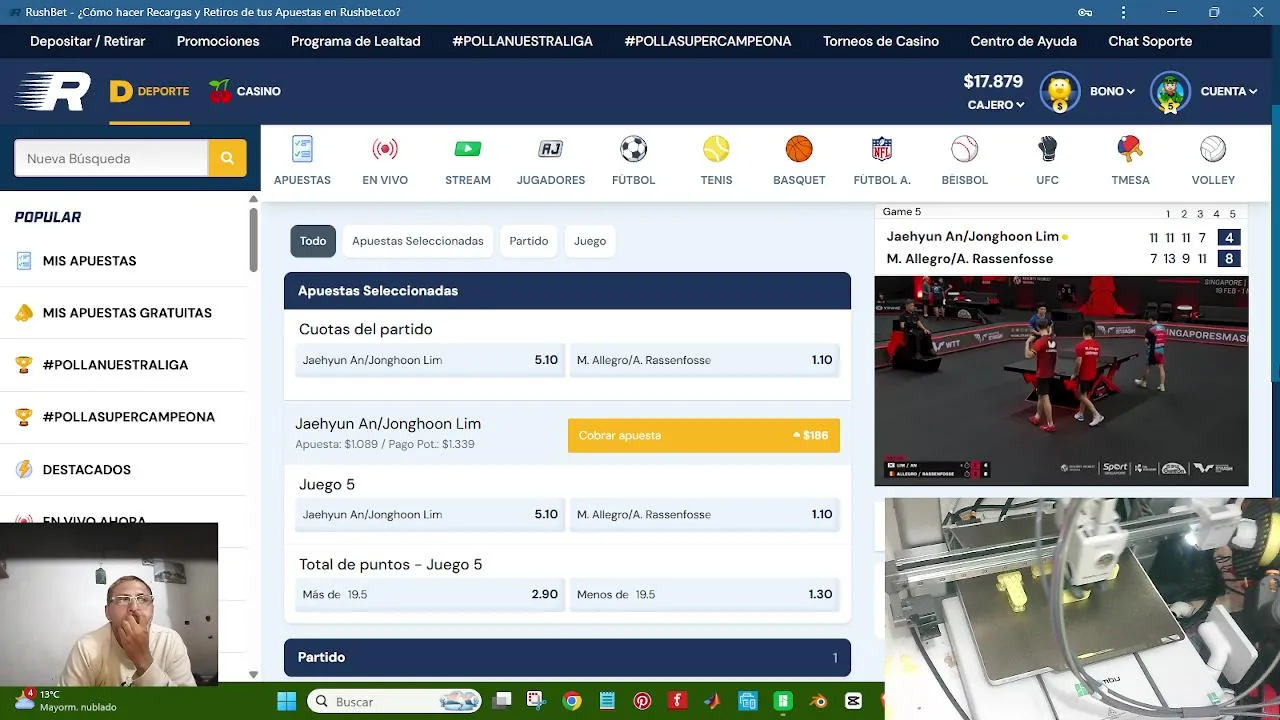Open Depositar / Retirar

tap(88, 41)
